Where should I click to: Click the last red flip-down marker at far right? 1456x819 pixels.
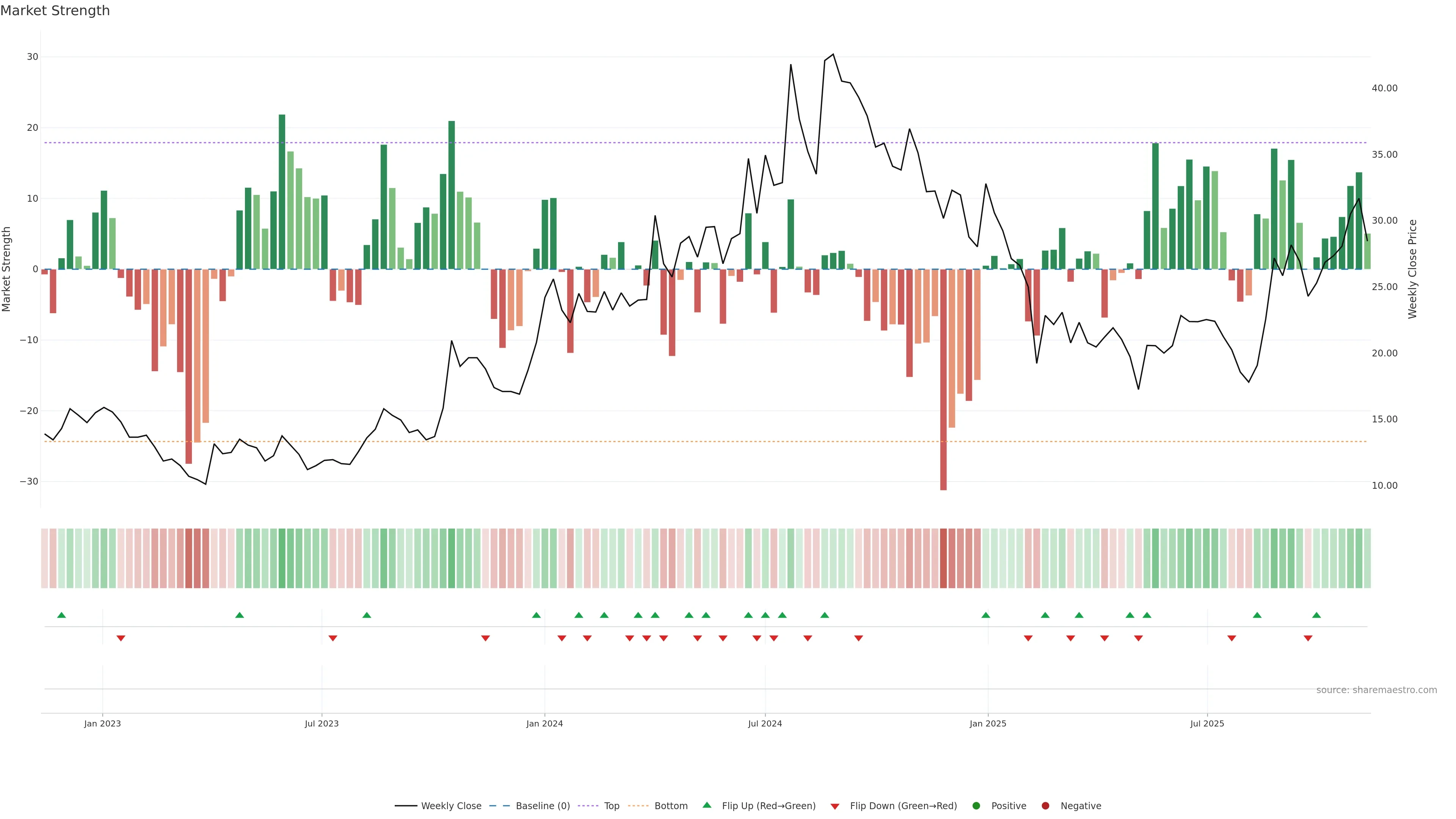(1308, 638)
